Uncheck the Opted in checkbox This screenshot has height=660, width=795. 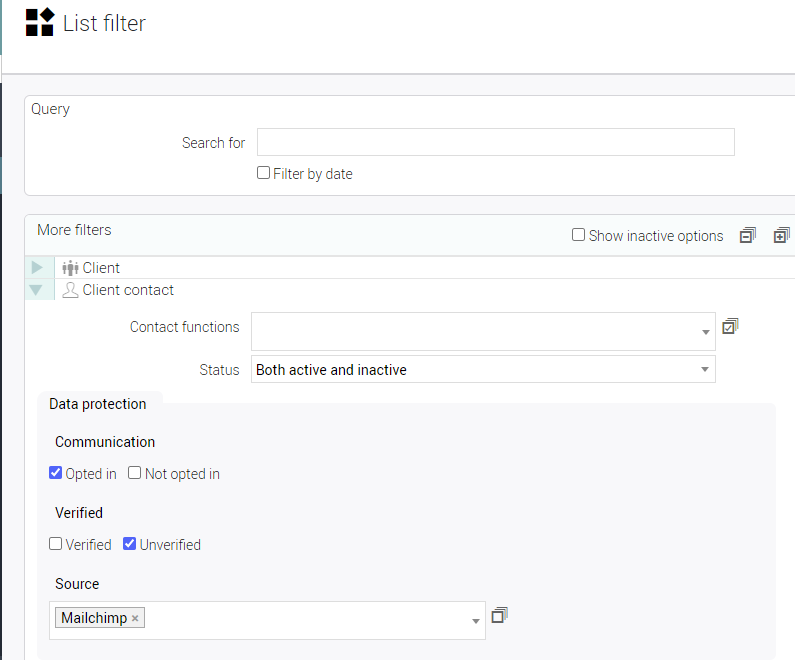tap(56, 473)
